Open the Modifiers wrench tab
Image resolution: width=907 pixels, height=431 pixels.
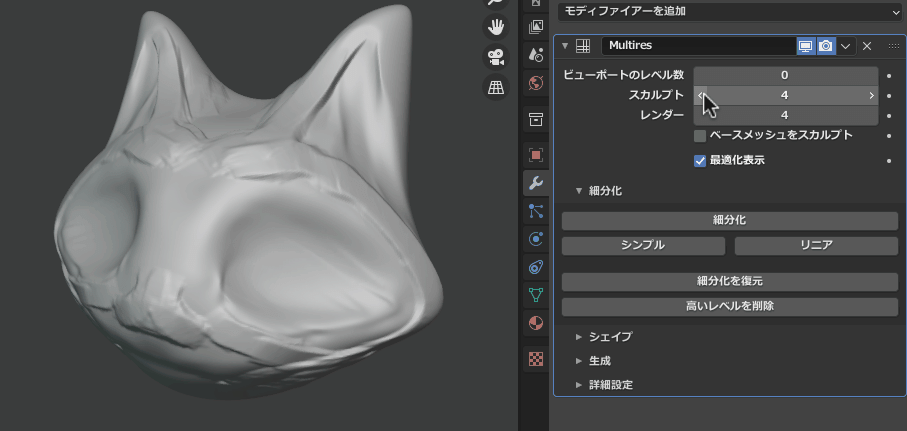point(536,183)
